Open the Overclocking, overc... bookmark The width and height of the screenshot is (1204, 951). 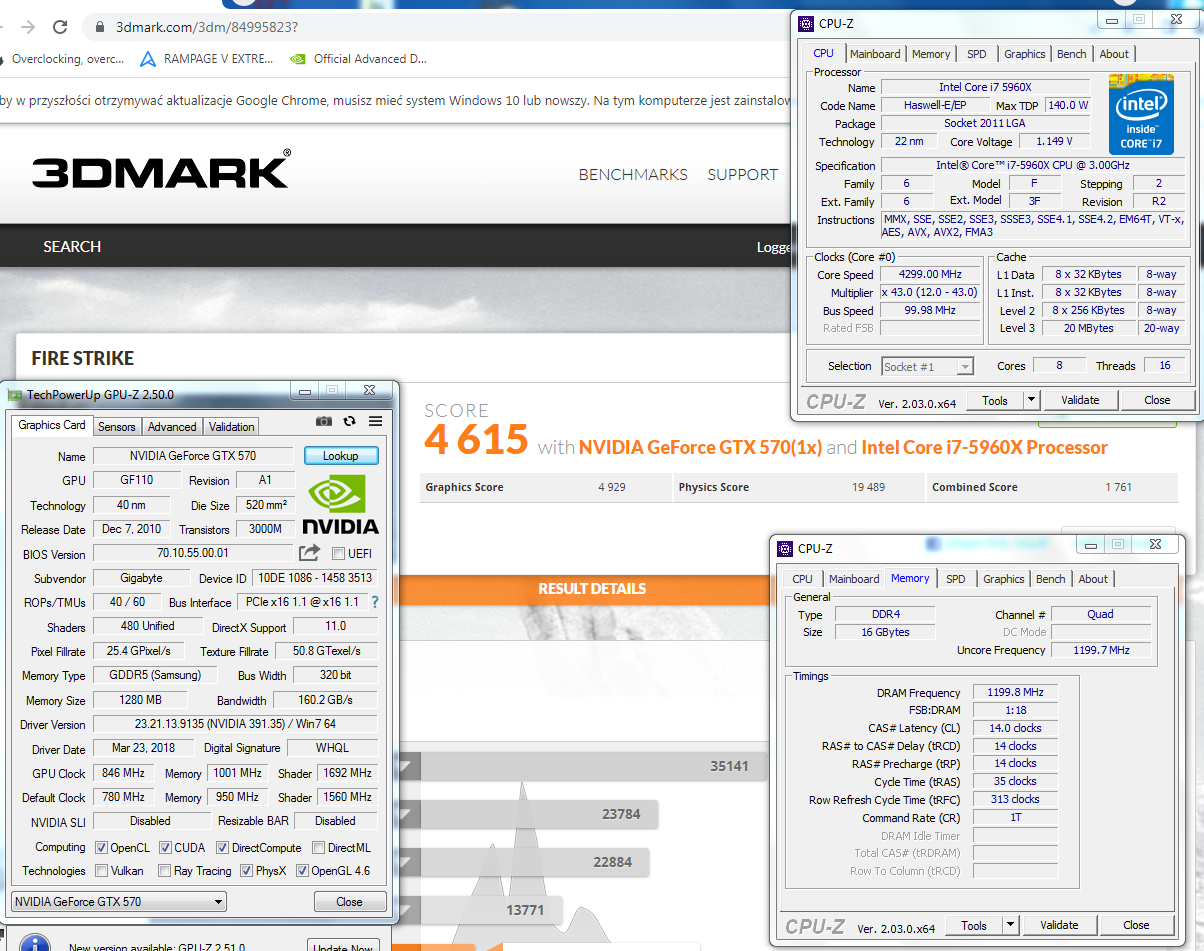coord(62,59)
